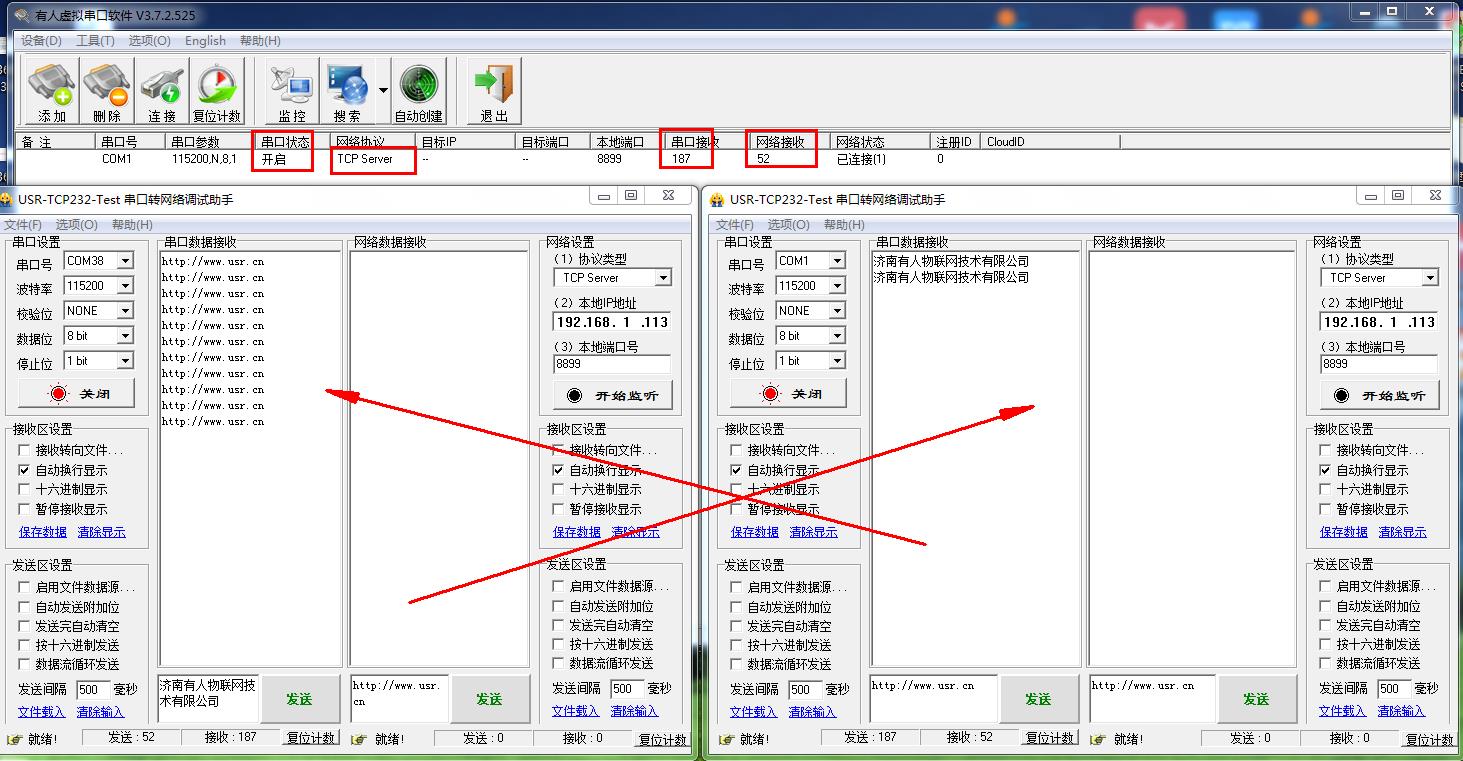Image resolution: width=1463 pixels, height=761 pixels.
Task: Click the local port 8899 field in right window
Action: coord(1378,364)
